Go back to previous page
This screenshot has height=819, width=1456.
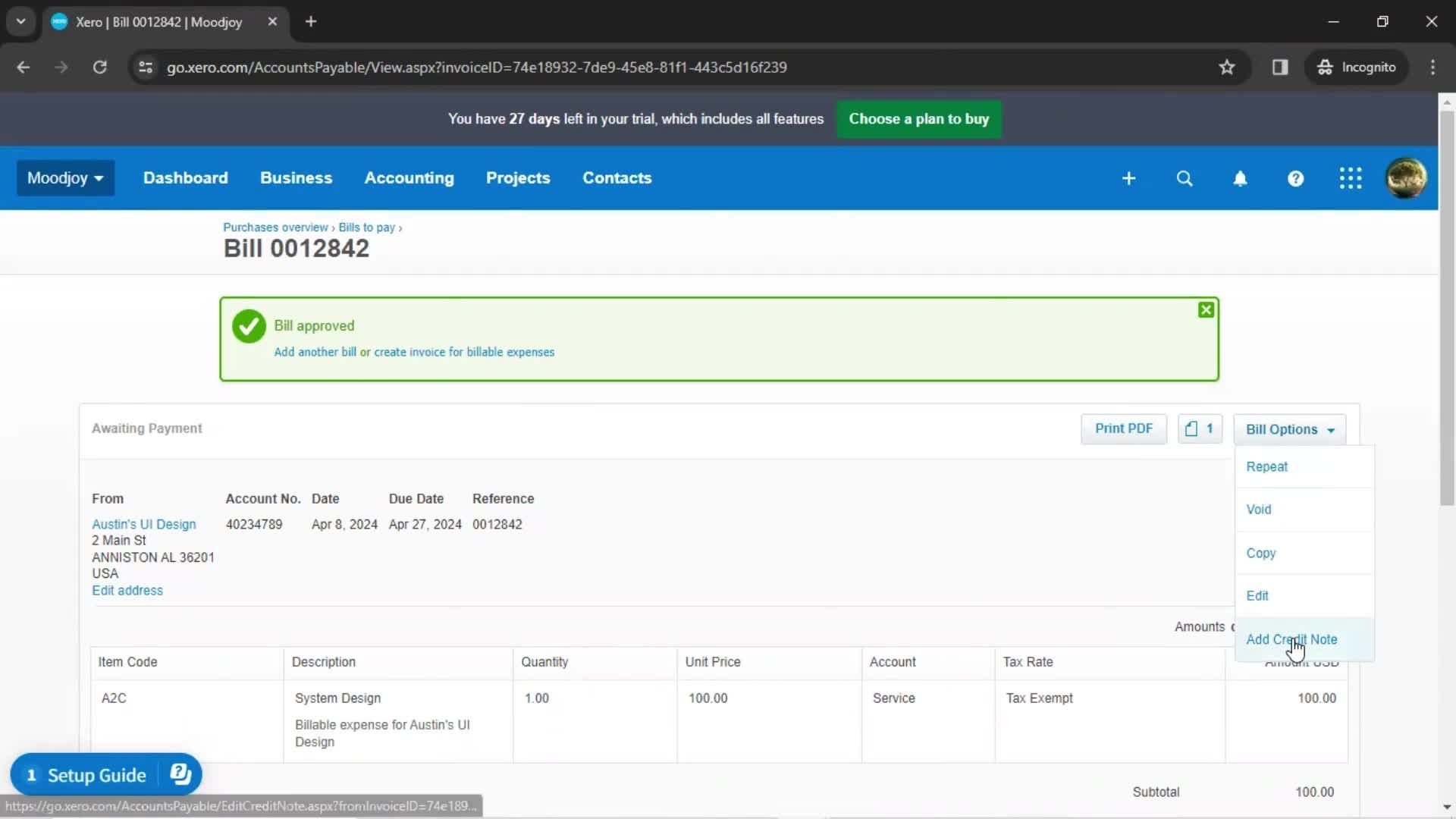[24, 67]
